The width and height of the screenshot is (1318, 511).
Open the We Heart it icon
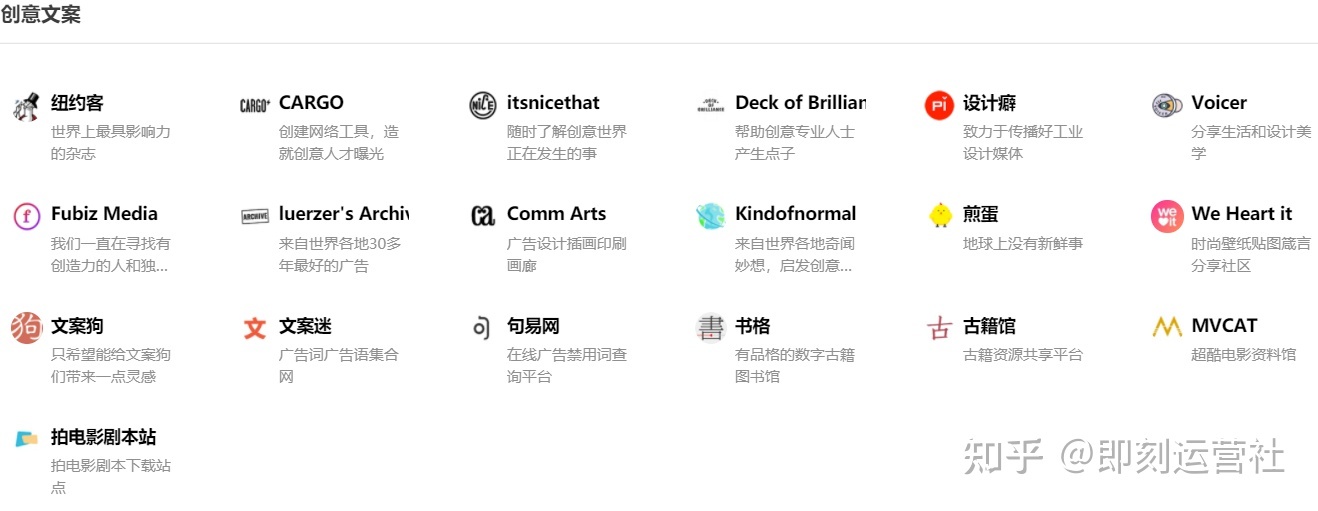pos(1167,216)
